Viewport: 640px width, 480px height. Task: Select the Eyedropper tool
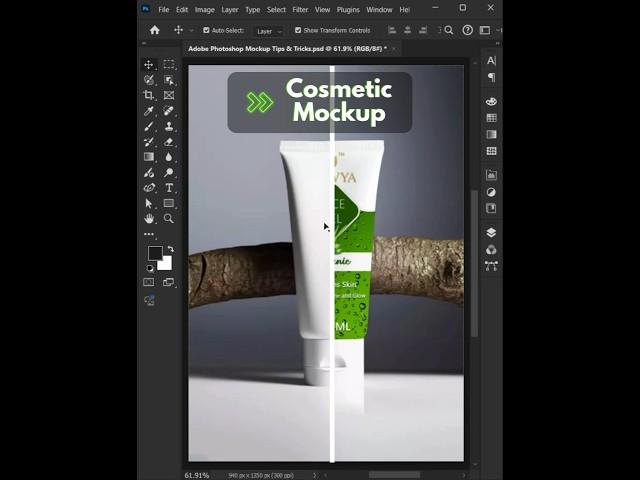pos(149,111)
